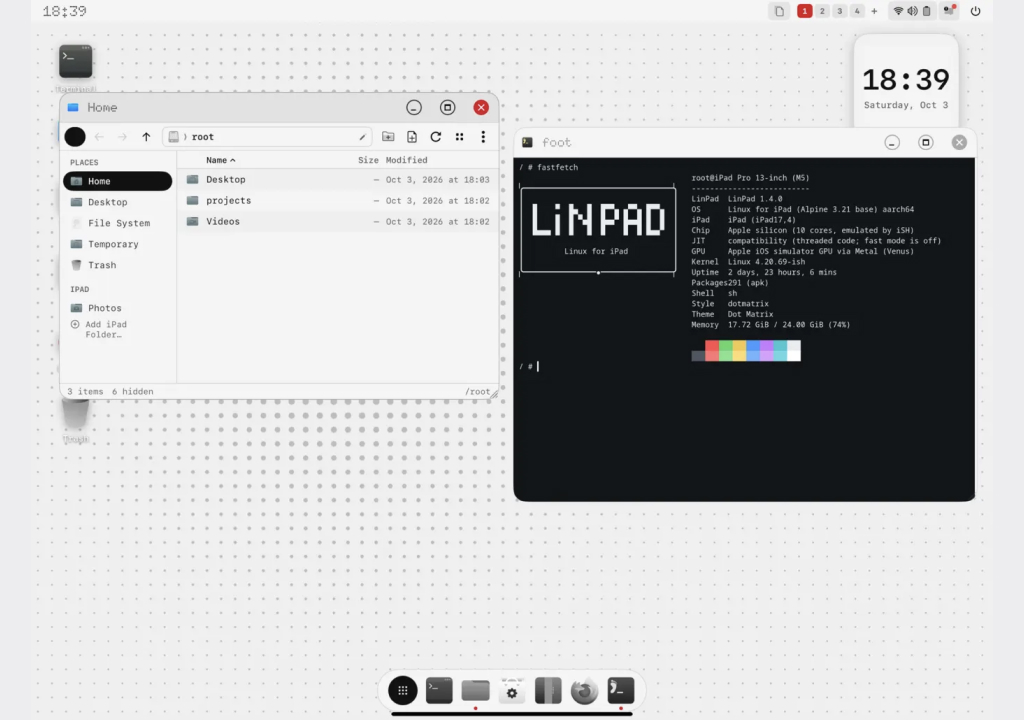Open the Wi-Fi status indicator

coord(899,11)
